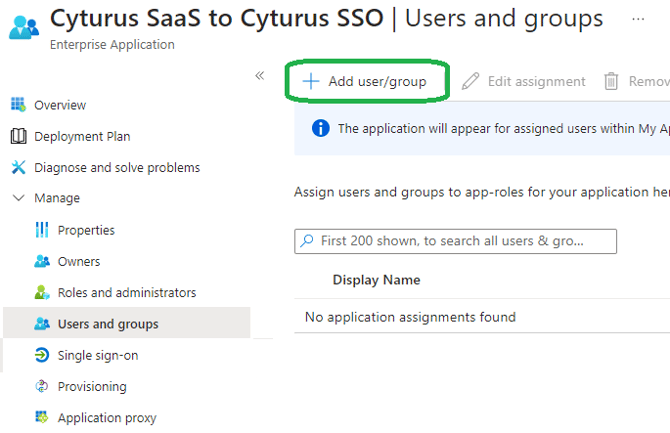Click the Properties bars icon

point(42,230)
